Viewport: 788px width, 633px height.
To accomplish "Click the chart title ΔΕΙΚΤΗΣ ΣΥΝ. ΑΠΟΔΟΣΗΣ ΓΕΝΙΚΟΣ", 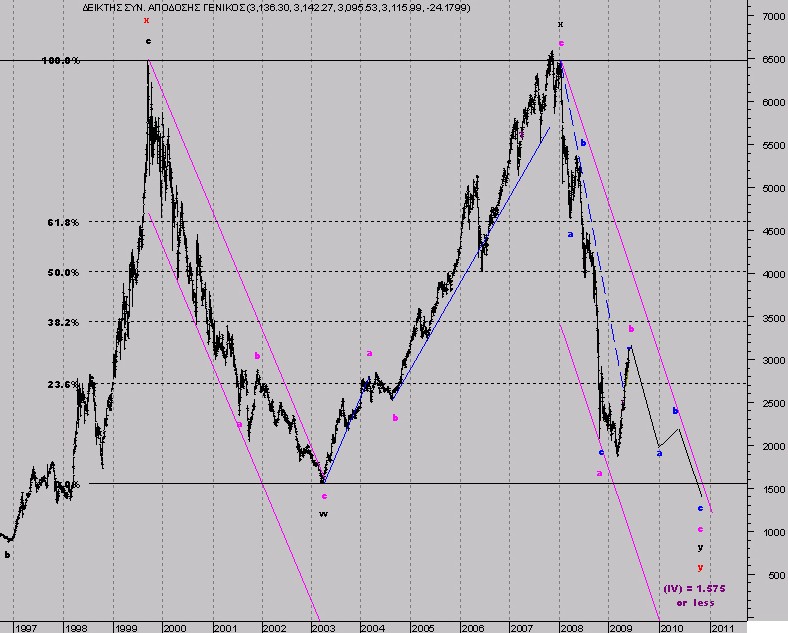I will (164, 8).
